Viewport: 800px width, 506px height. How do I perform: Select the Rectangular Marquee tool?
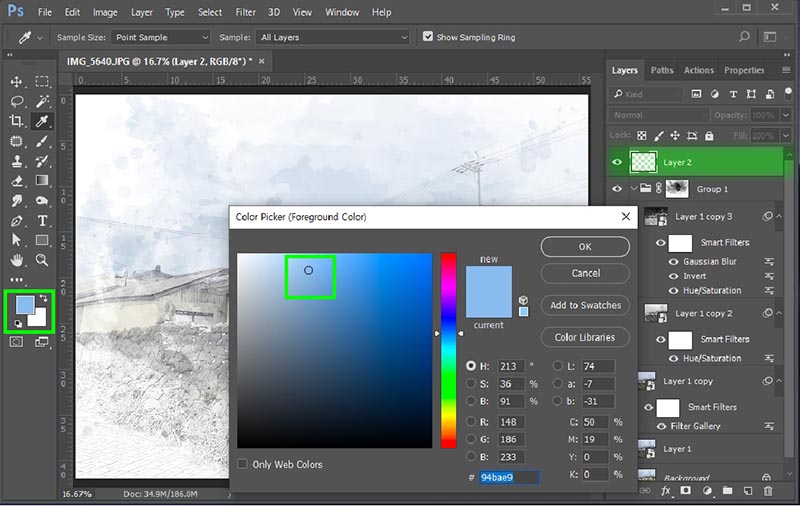pos(42,82)
